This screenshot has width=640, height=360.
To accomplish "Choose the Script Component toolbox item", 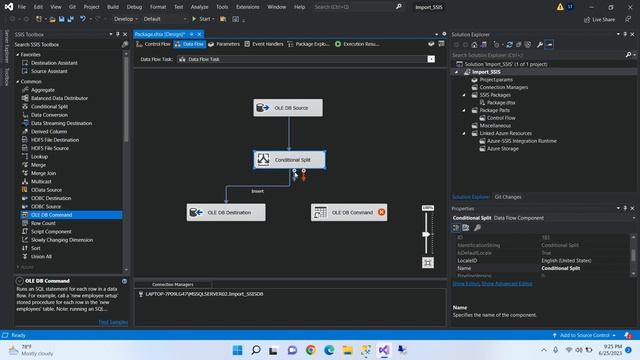I will click(x=51, y=231).
